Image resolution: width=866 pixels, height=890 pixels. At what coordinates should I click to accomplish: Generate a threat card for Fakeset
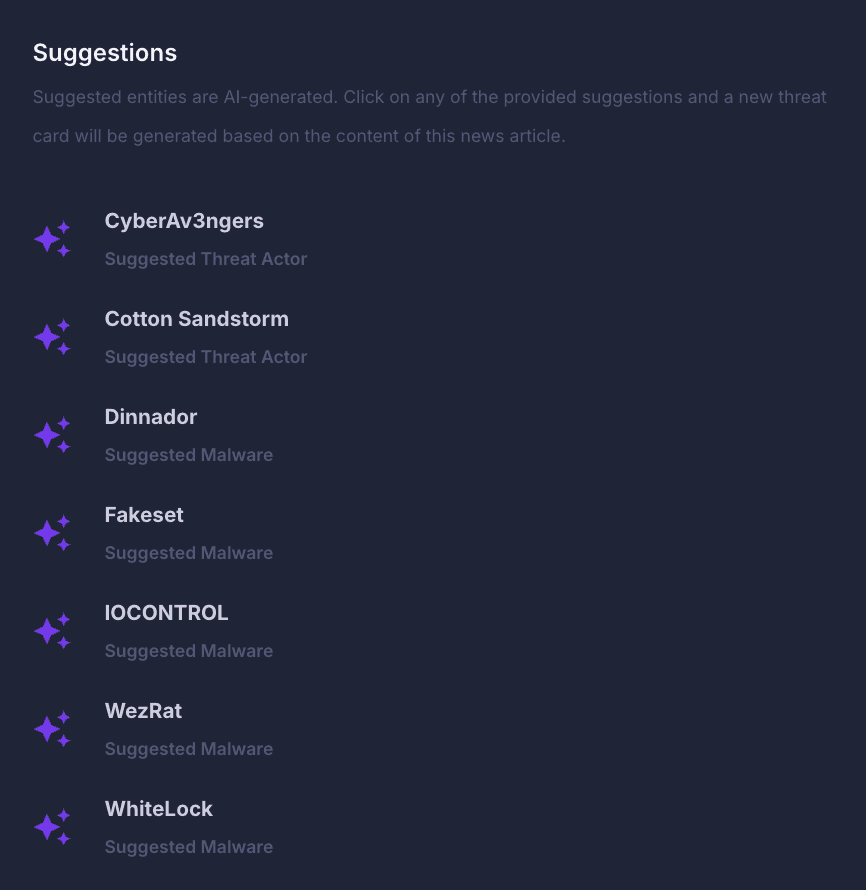tap(144, 515)
